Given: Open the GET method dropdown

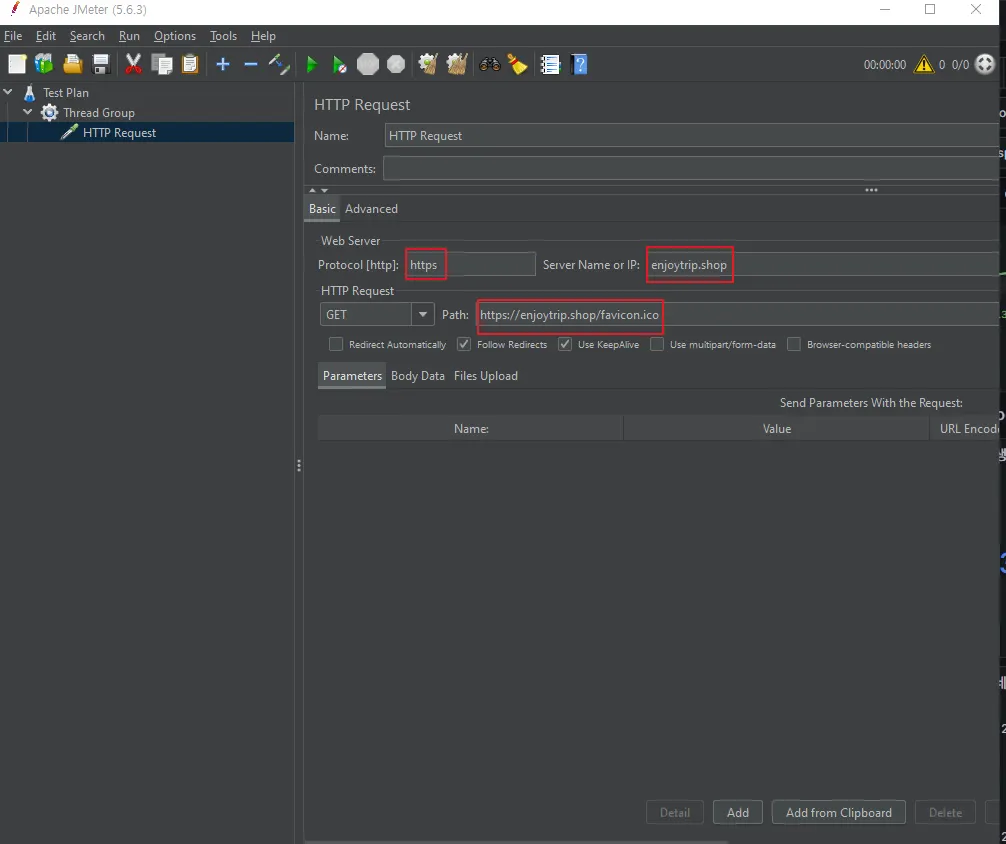Looking at the screenshot, I should pos(420,314).
